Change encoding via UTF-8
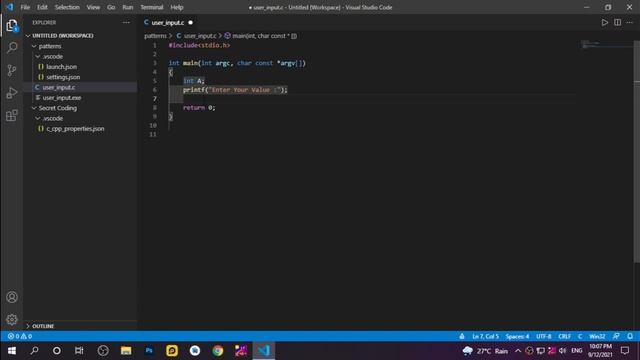The width and height of the screenshot is (640, 360). tap(543, 336)
